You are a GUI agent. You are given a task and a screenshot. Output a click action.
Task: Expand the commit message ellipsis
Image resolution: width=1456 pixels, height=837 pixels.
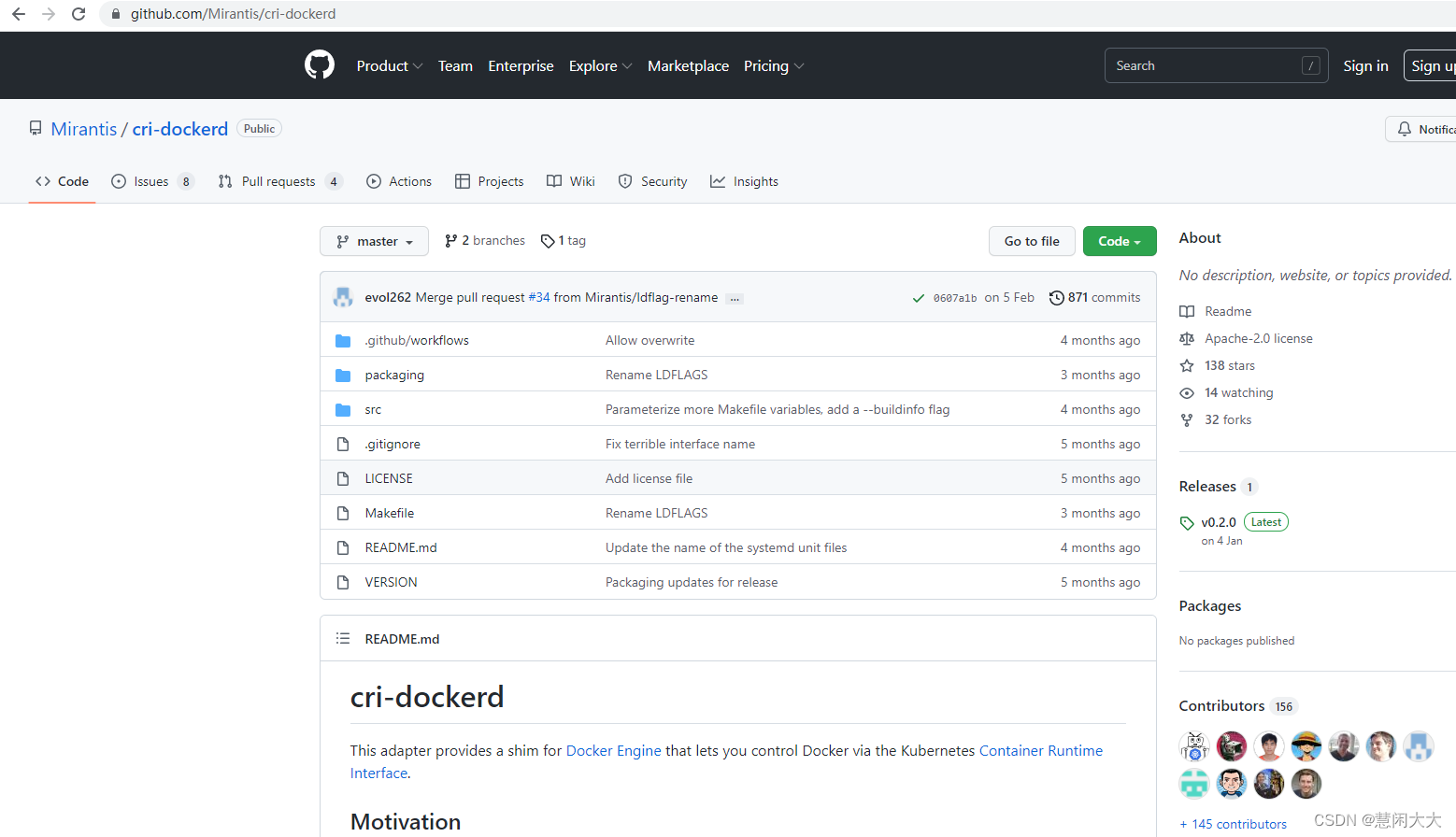click(735, 298)
